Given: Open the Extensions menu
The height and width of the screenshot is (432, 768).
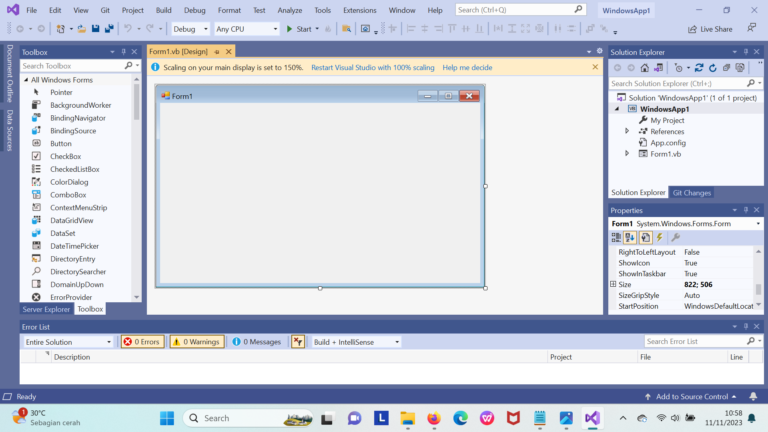Looking at the screenshot, I should [x=360, y=10].
